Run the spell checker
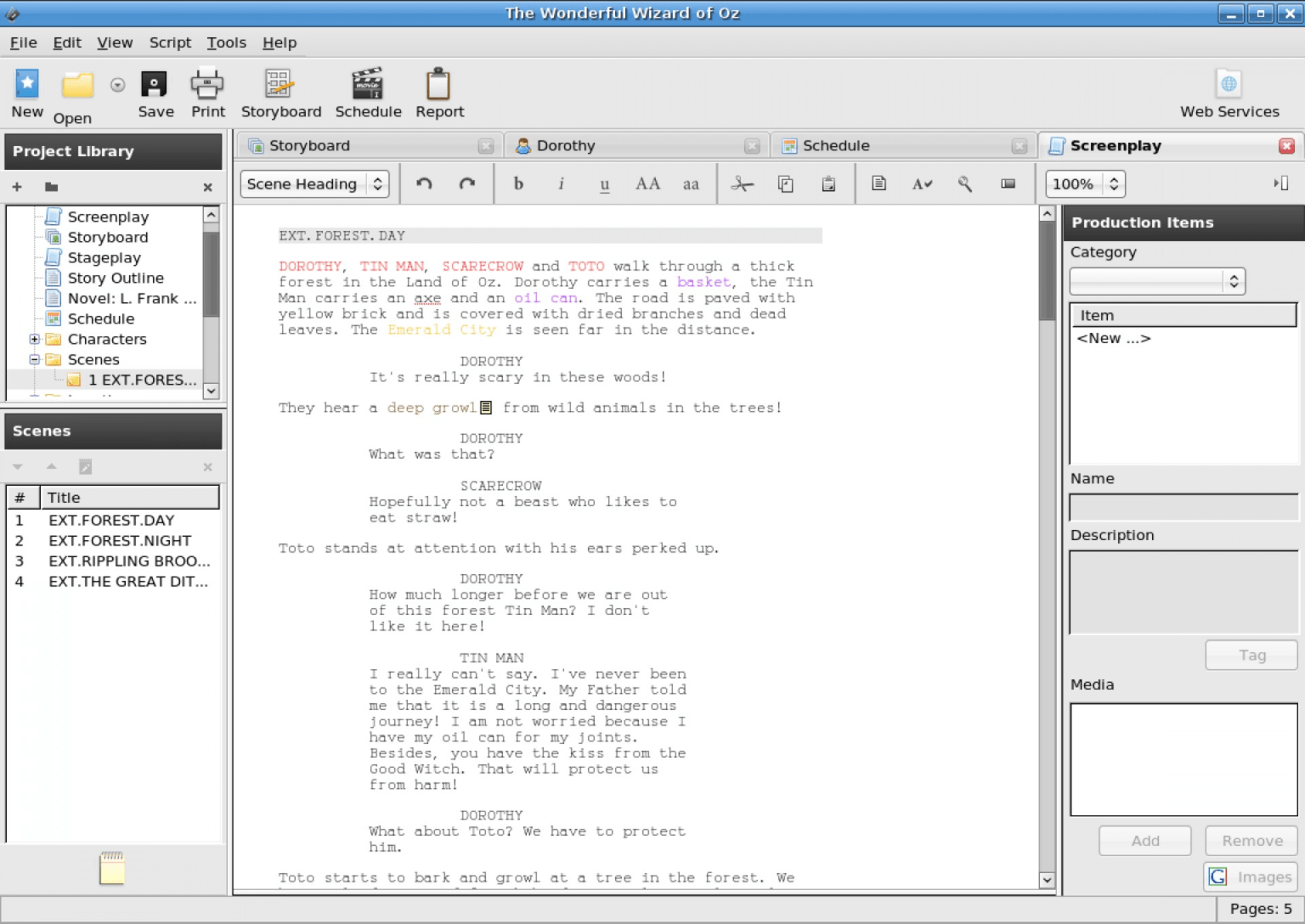The image size is (1305, 924). [x=922, y=183]
